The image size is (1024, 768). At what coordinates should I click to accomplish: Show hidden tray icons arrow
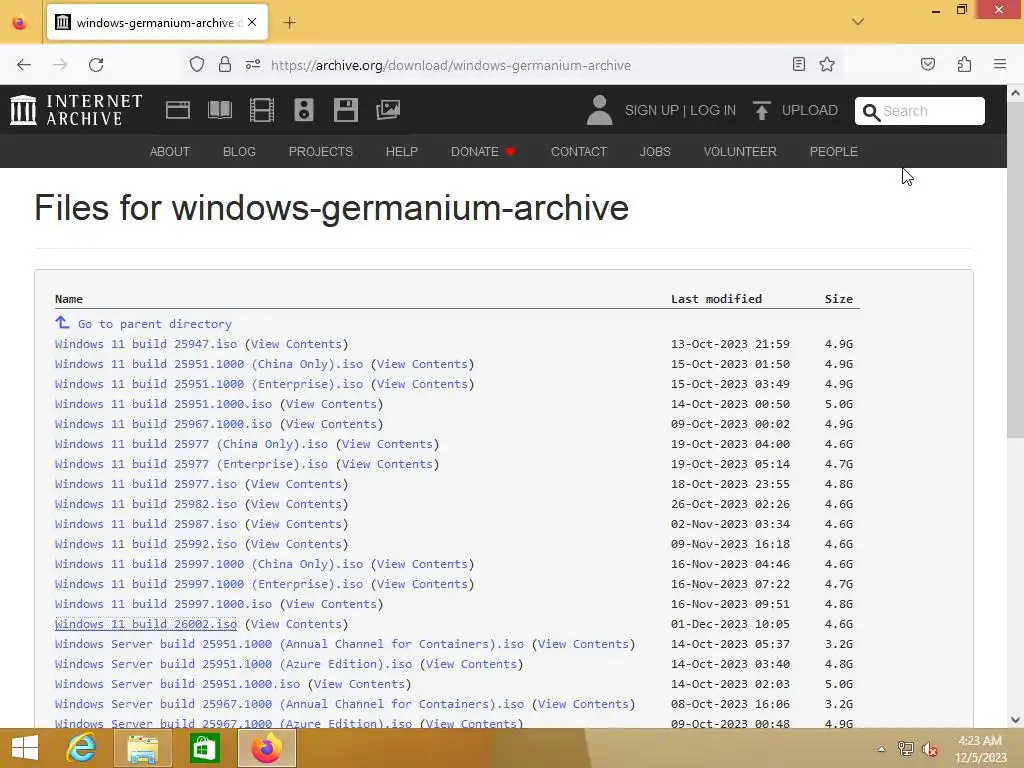(881, 749)
